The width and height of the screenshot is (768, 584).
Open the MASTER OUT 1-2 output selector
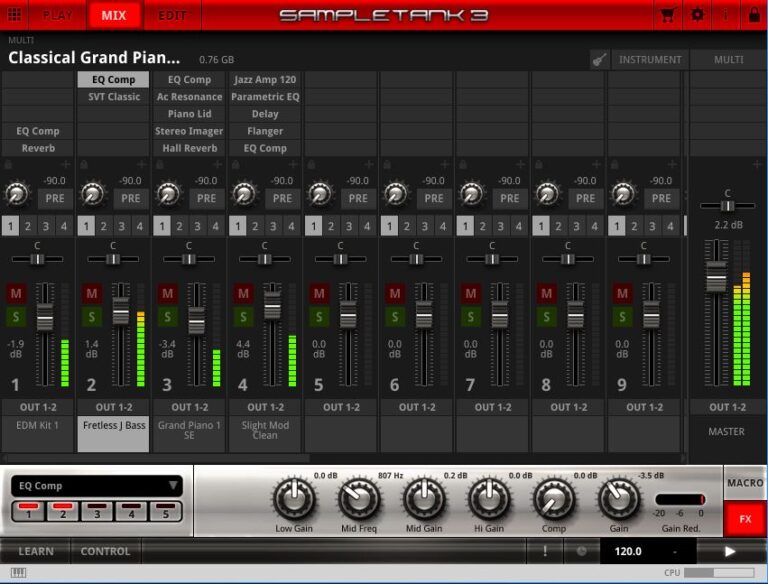[727, 407]
